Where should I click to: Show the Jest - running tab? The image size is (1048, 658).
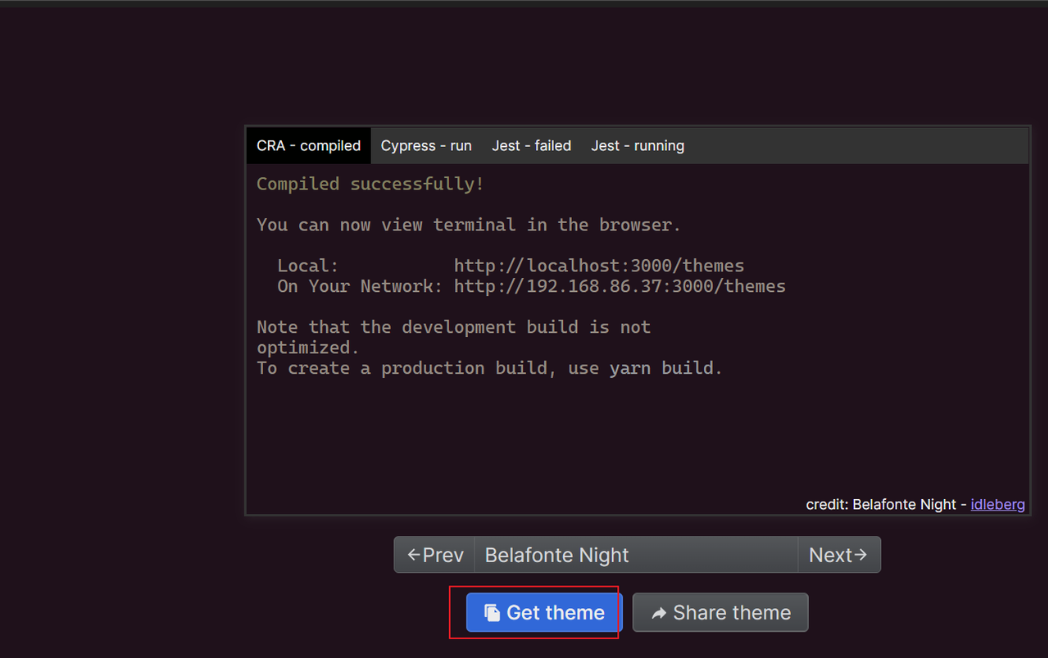click(x=638, y=146)
